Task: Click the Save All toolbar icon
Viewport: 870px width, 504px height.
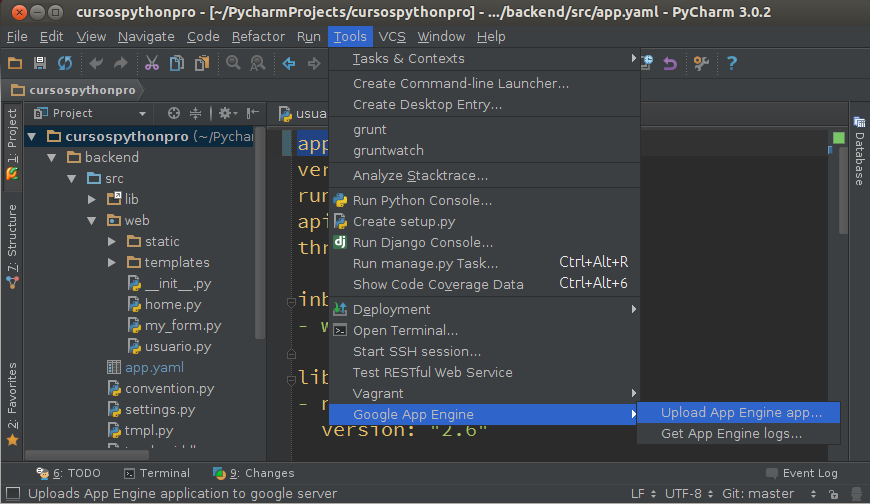Action: coord(40,63)
